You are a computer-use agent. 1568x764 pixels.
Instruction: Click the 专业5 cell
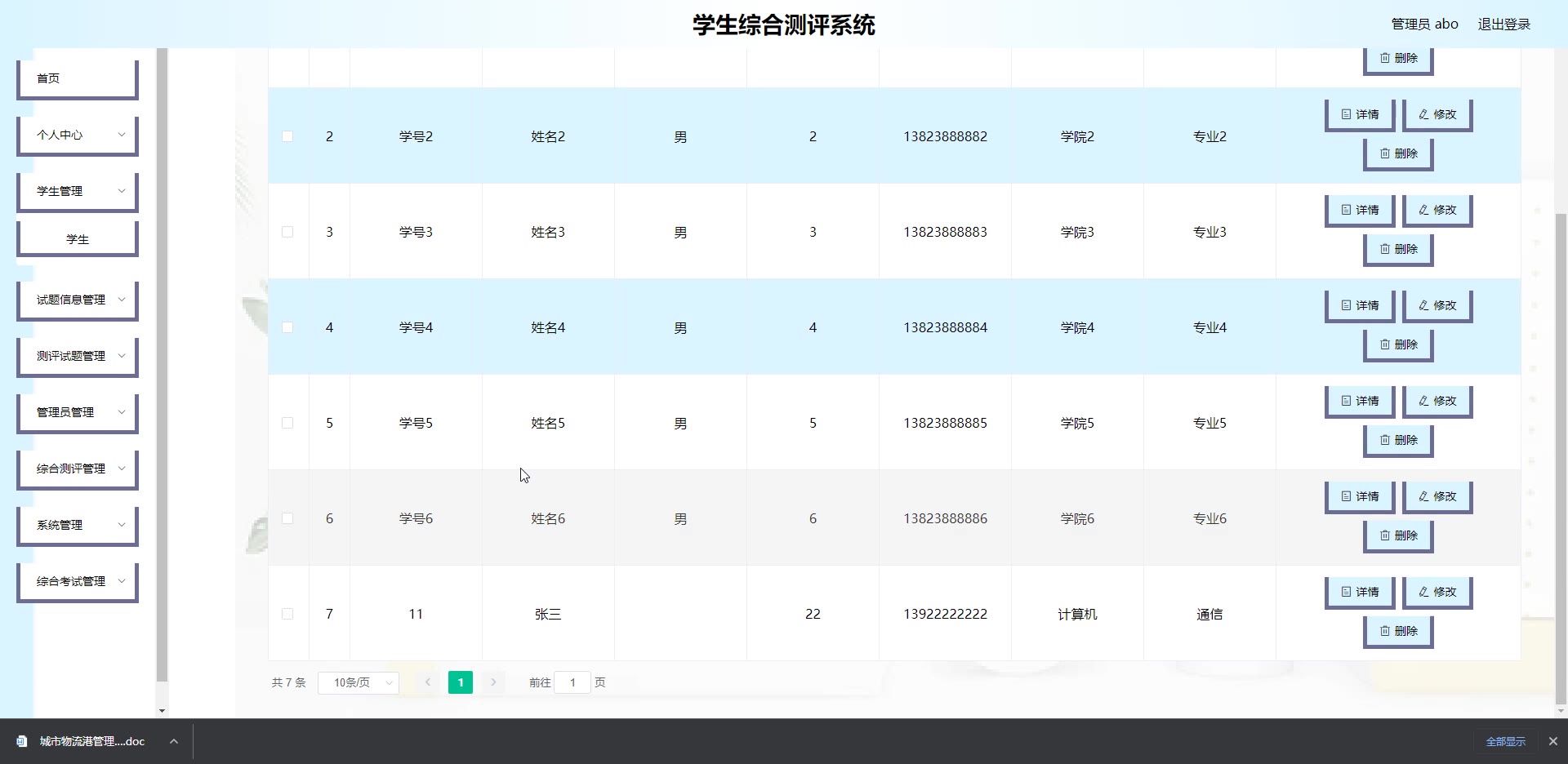(x=1209, y=423)
